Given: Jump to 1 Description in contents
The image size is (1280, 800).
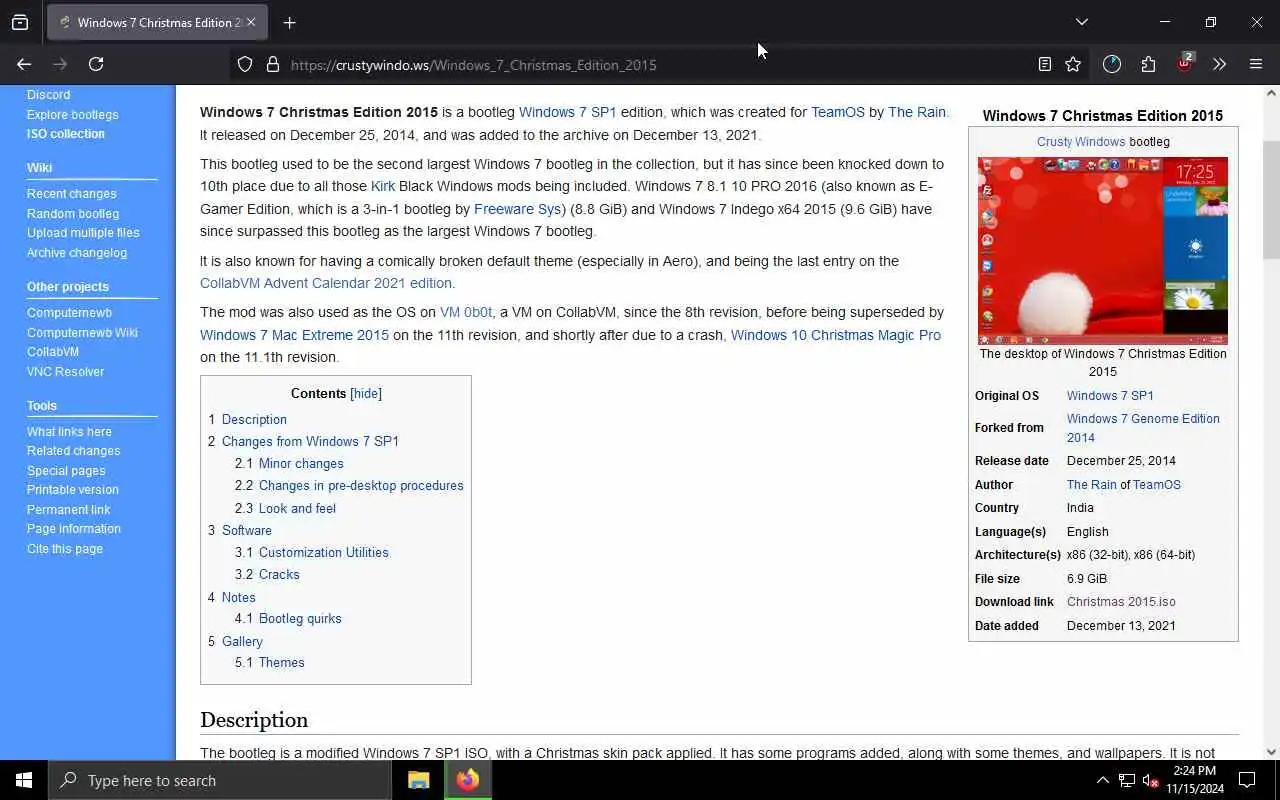Looking at the screenshot, I should [247, 420].
